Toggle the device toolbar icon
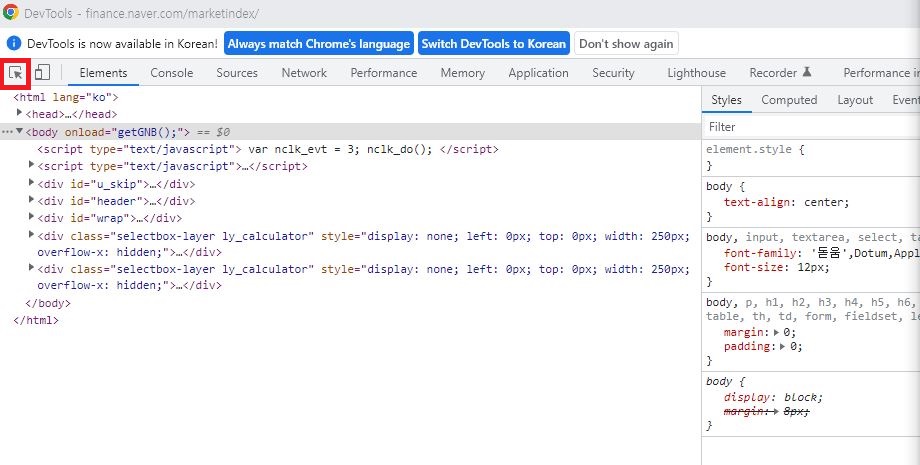This screenshot has height=465, width=920. tap(42, 73)
